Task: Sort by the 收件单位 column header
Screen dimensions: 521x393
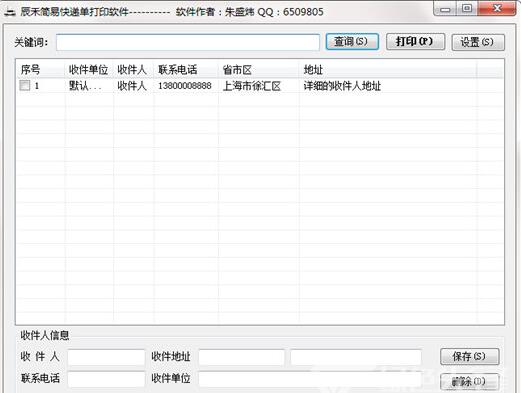Action: click(x=89, y=70)
